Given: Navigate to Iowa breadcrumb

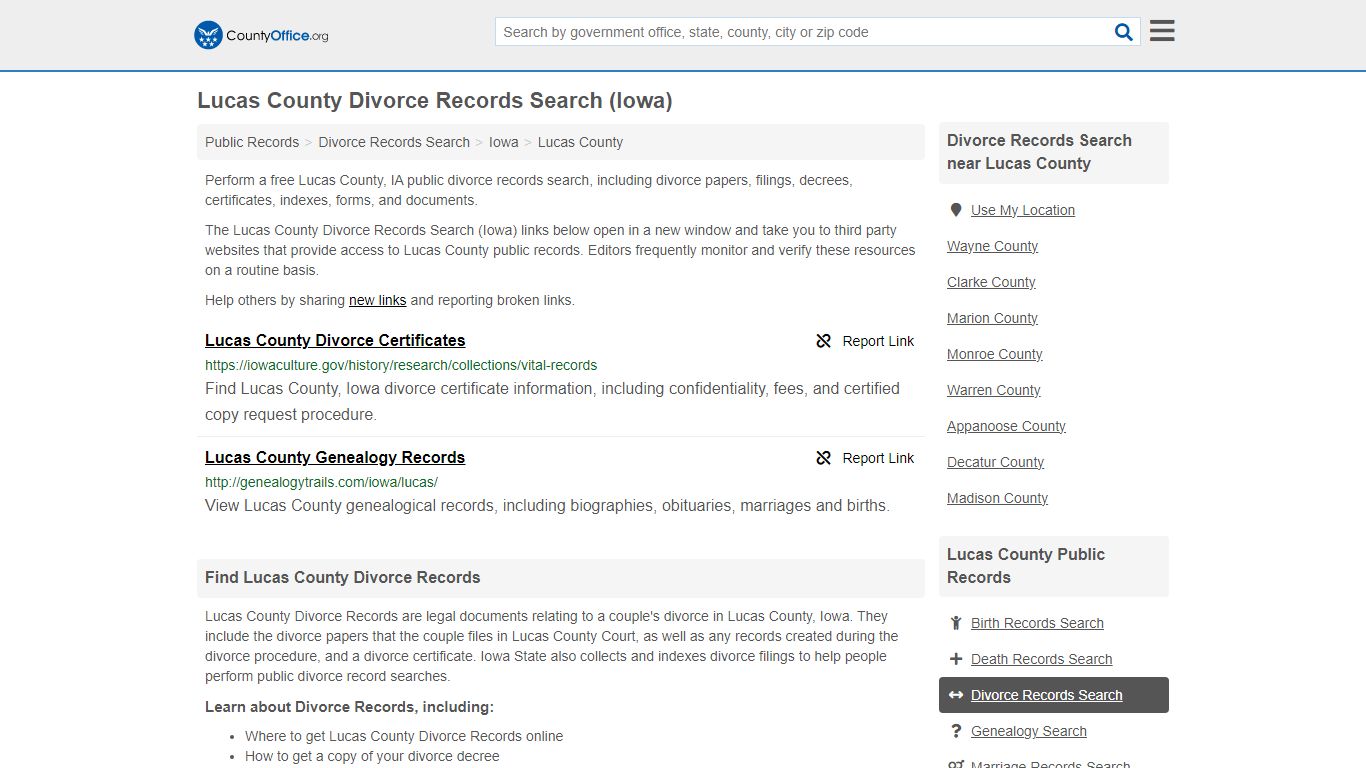Looking at the screenshot, I should point(504,142).
